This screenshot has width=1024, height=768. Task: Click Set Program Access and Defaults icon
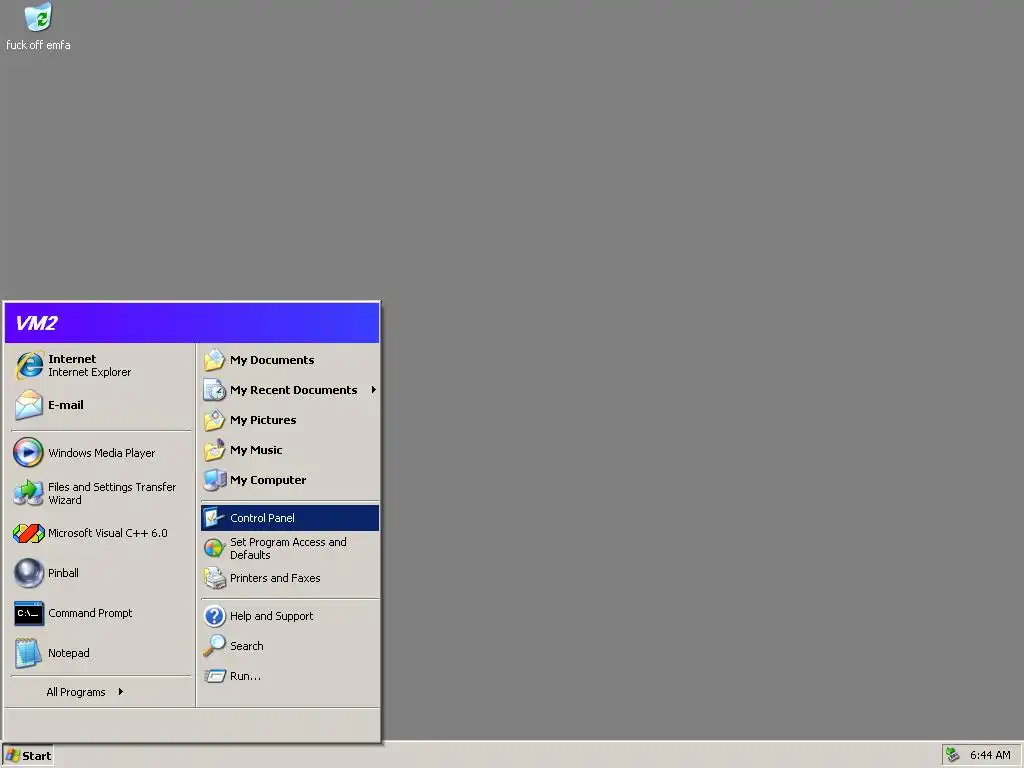coord(214,548)
